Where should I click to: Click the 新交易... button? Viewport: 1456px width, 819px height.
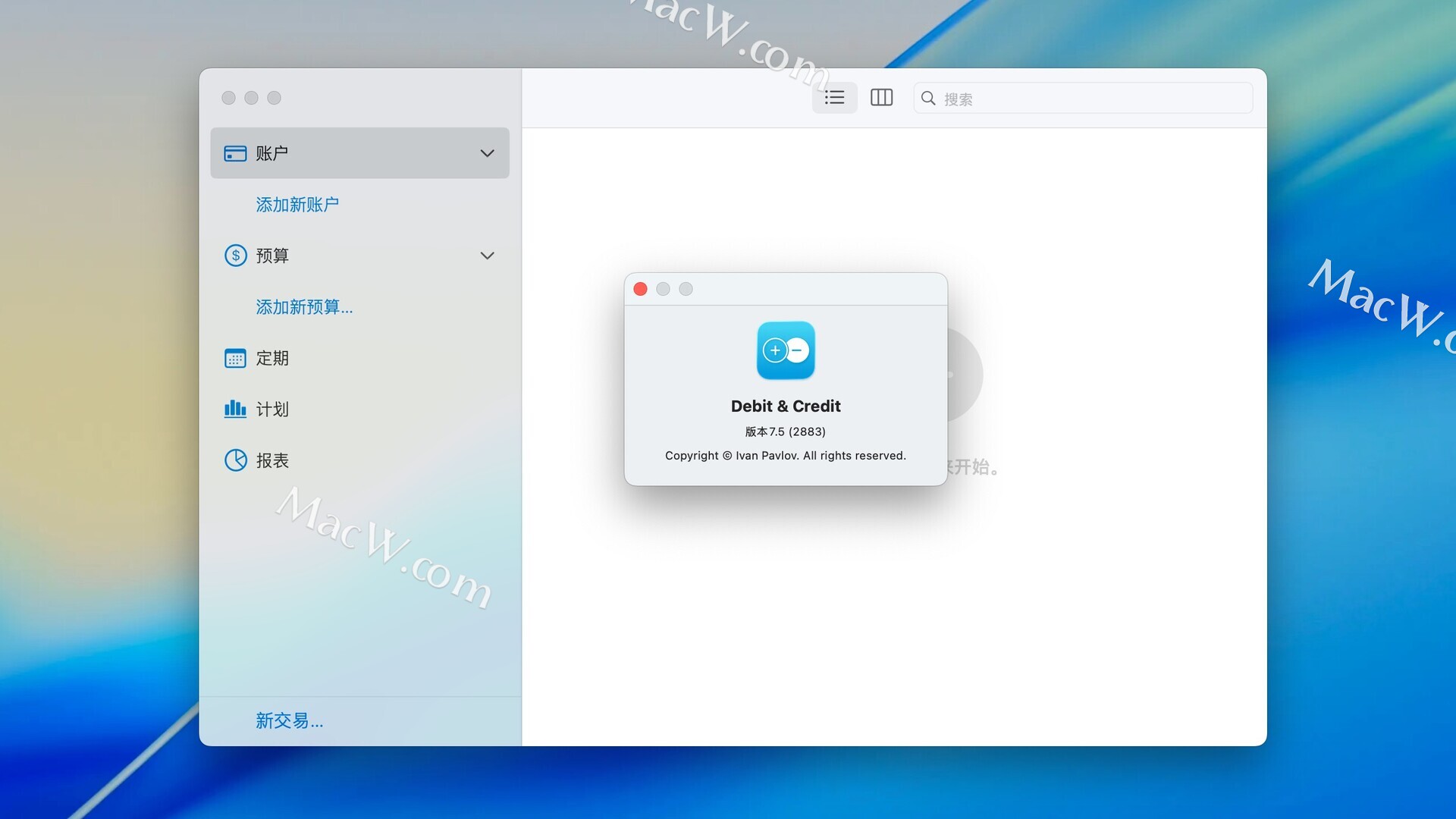point(289,720)
